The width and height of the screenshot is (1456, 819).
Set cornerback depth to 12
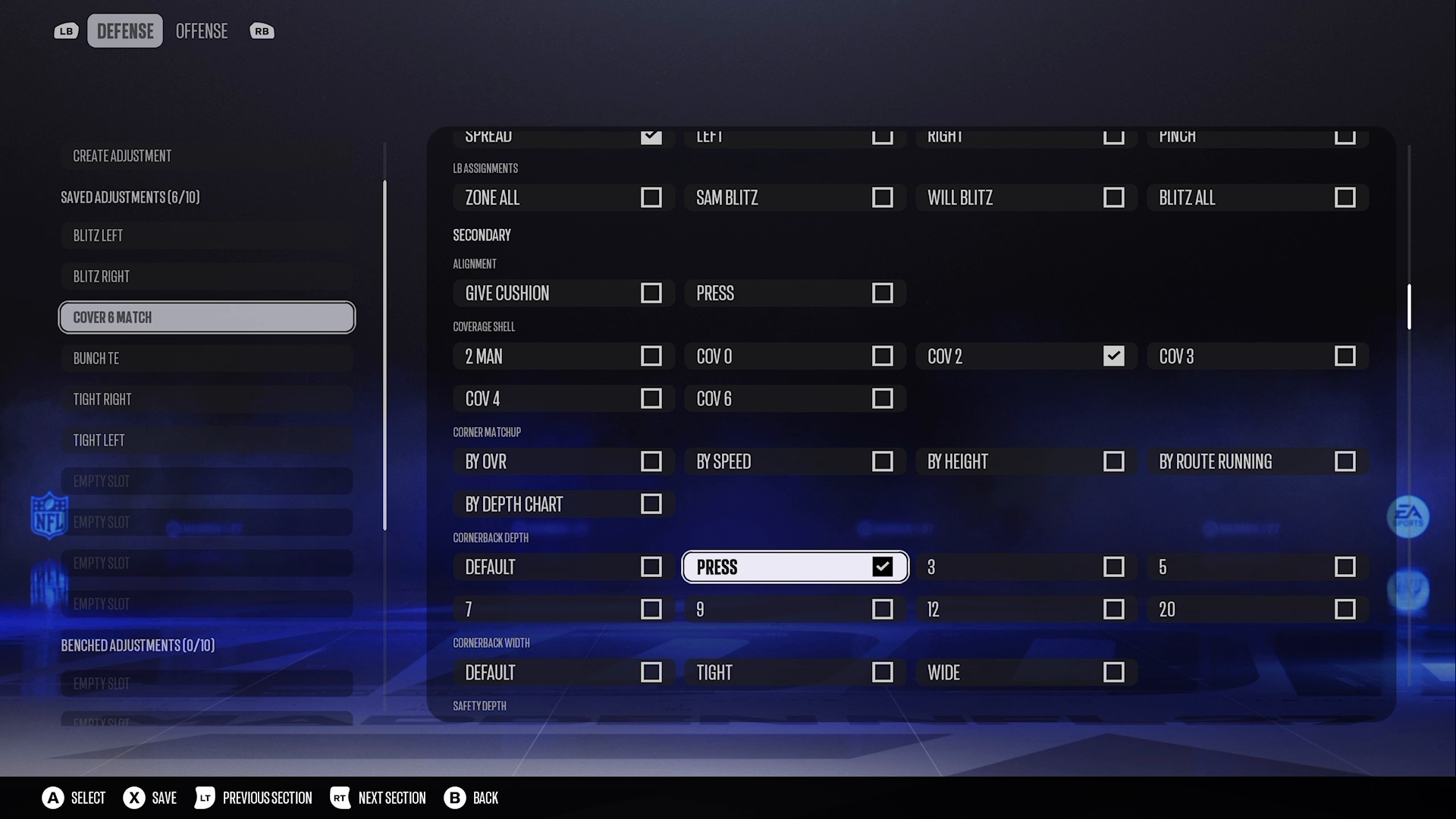click(x=1026, y=610)
